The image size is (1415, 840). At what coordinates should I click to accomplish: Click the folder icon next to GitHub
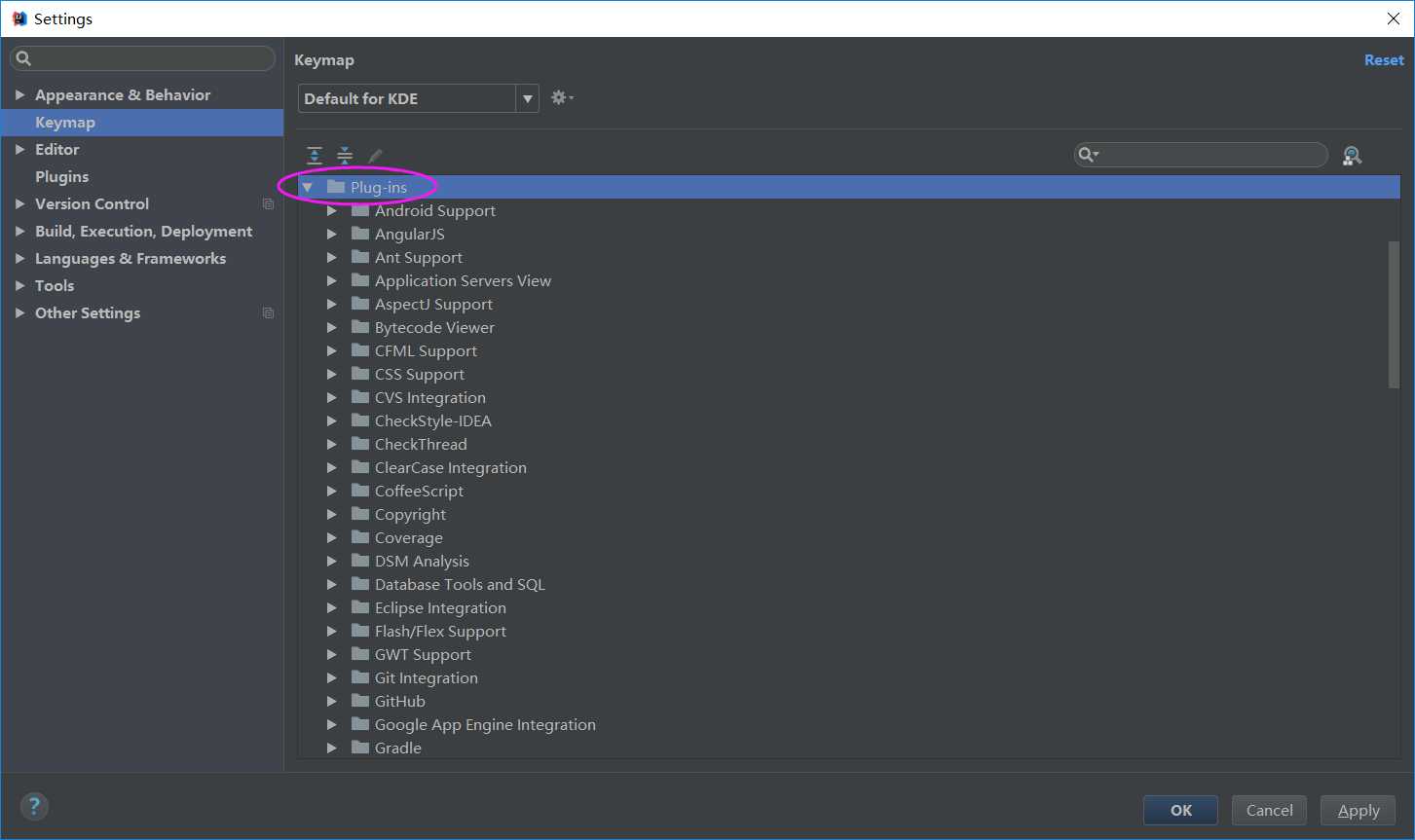click(360, 701)
